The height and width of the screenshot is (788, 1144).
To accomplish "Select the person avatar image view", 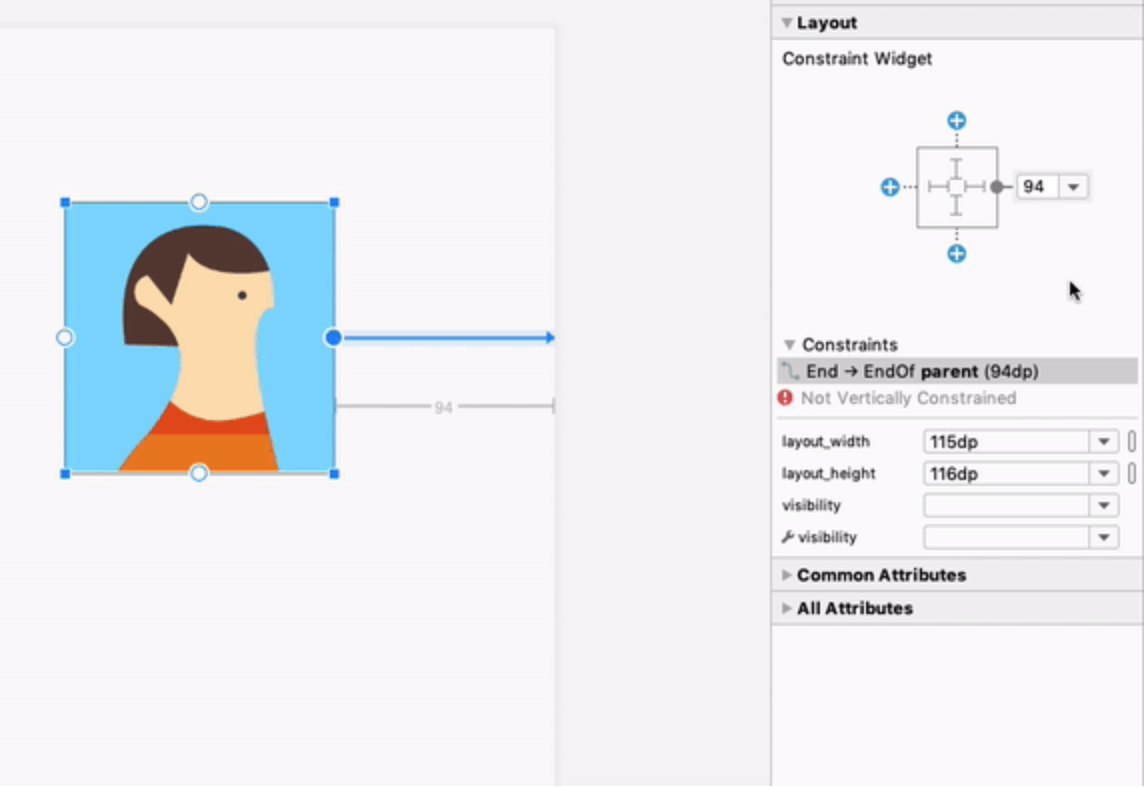I will [x=199, y=338].
